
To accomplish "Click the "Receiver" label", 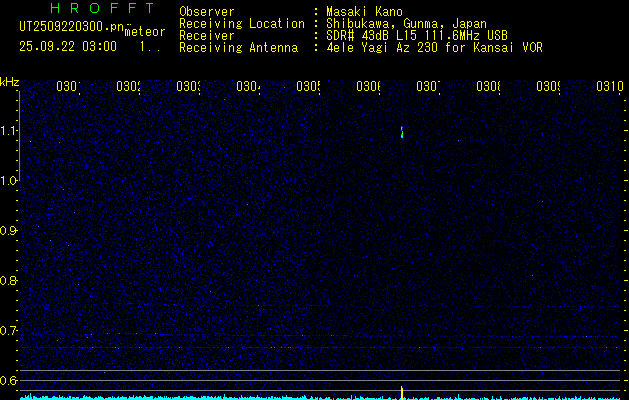I will pos(207,36).
